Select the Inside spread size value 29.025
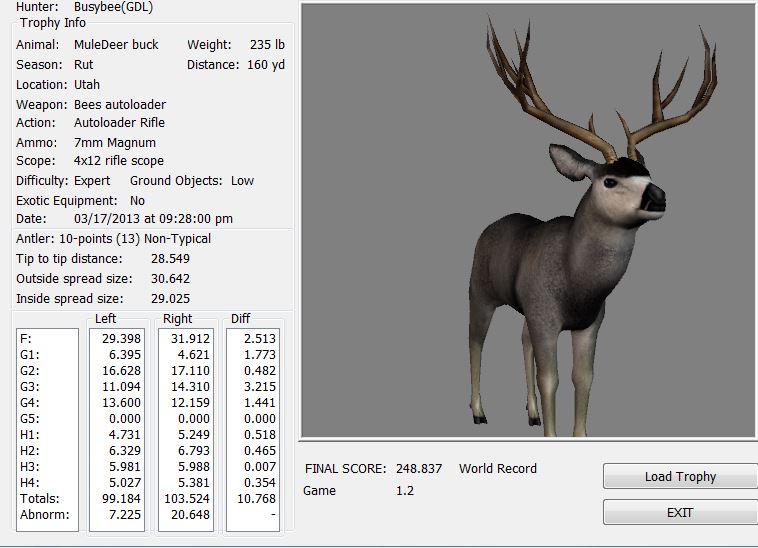The image size is (758, 548). point(169,299)
